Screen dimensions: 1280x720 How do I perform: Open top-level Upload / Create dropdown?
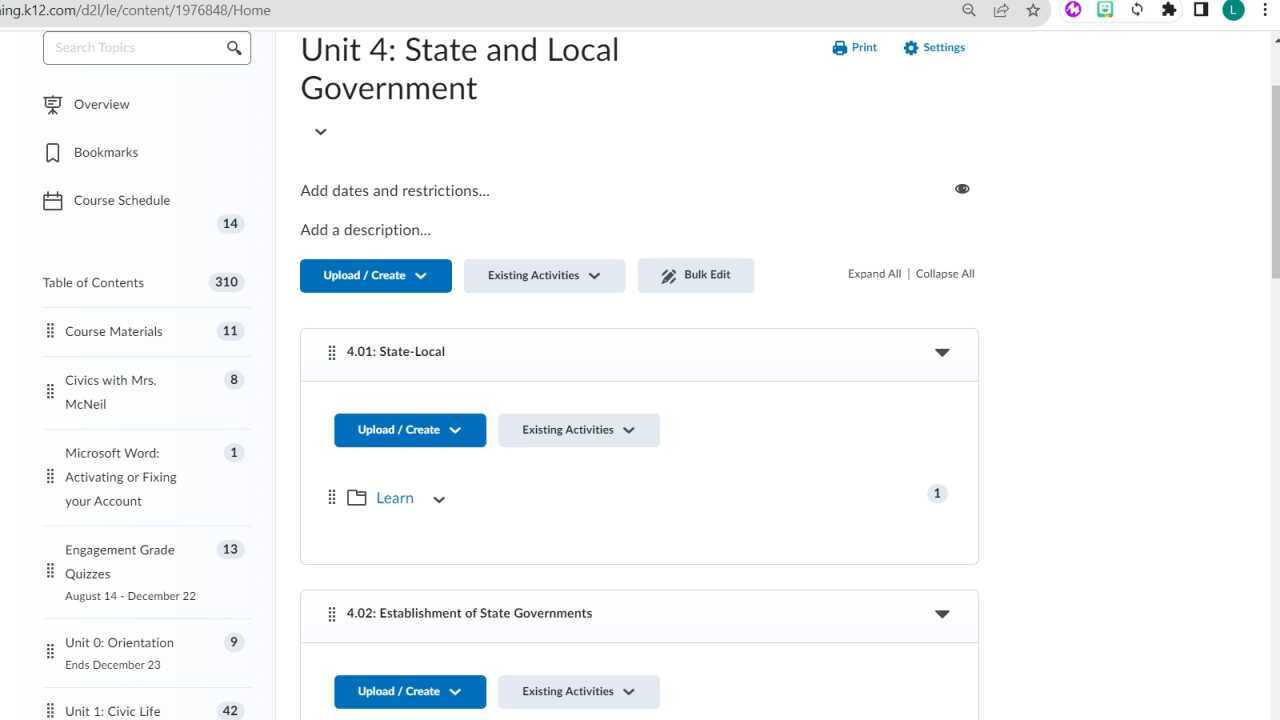click(375, 276)
